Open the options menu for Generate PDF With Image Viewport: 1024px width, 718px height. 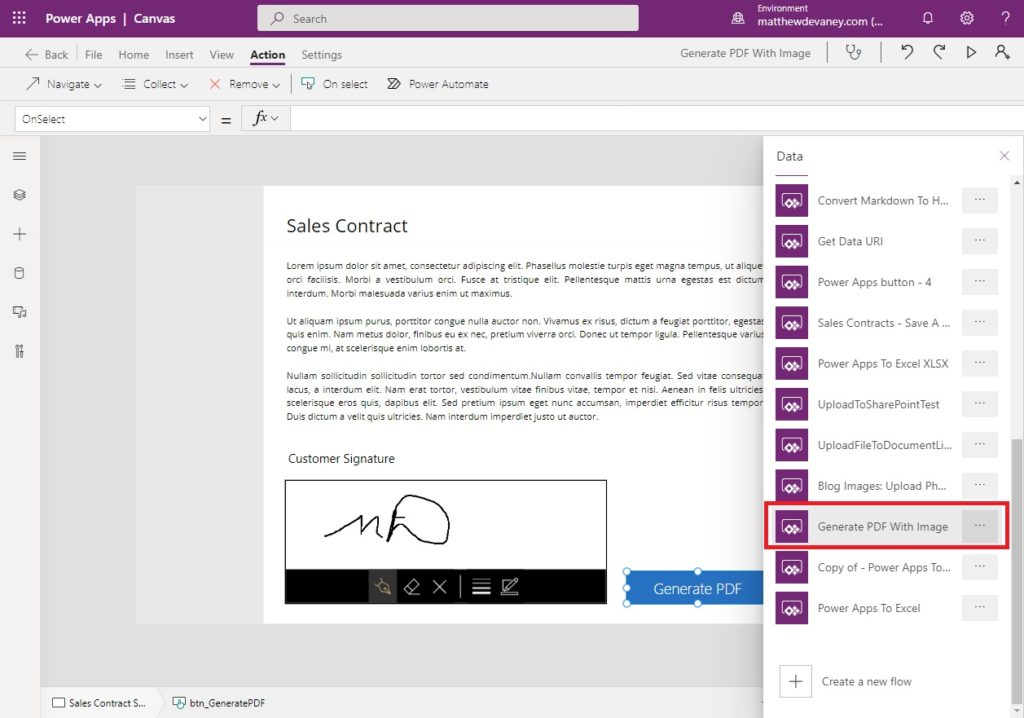pos(979,526)
